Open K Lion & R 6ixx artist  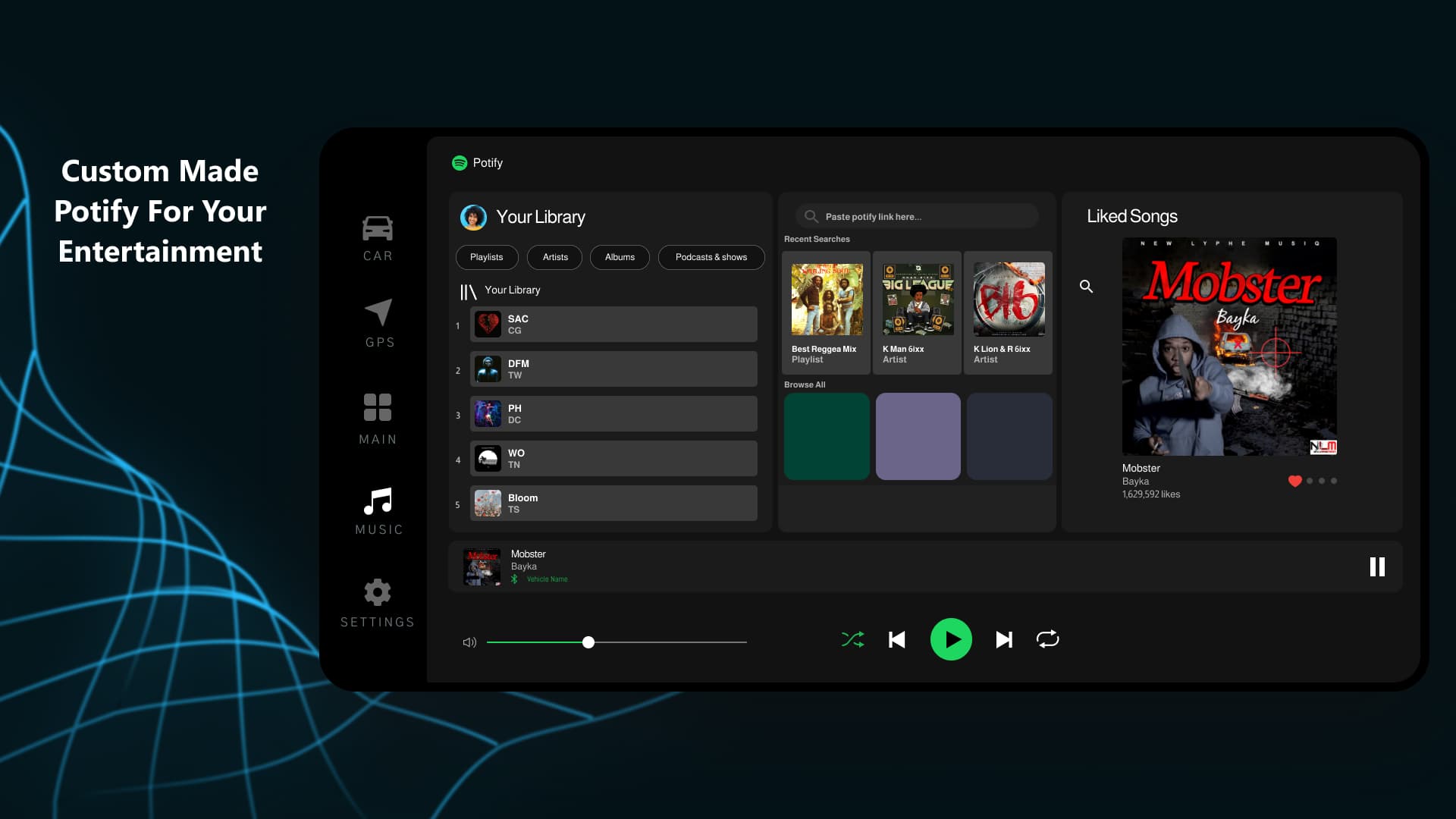tap(1009, 312)
